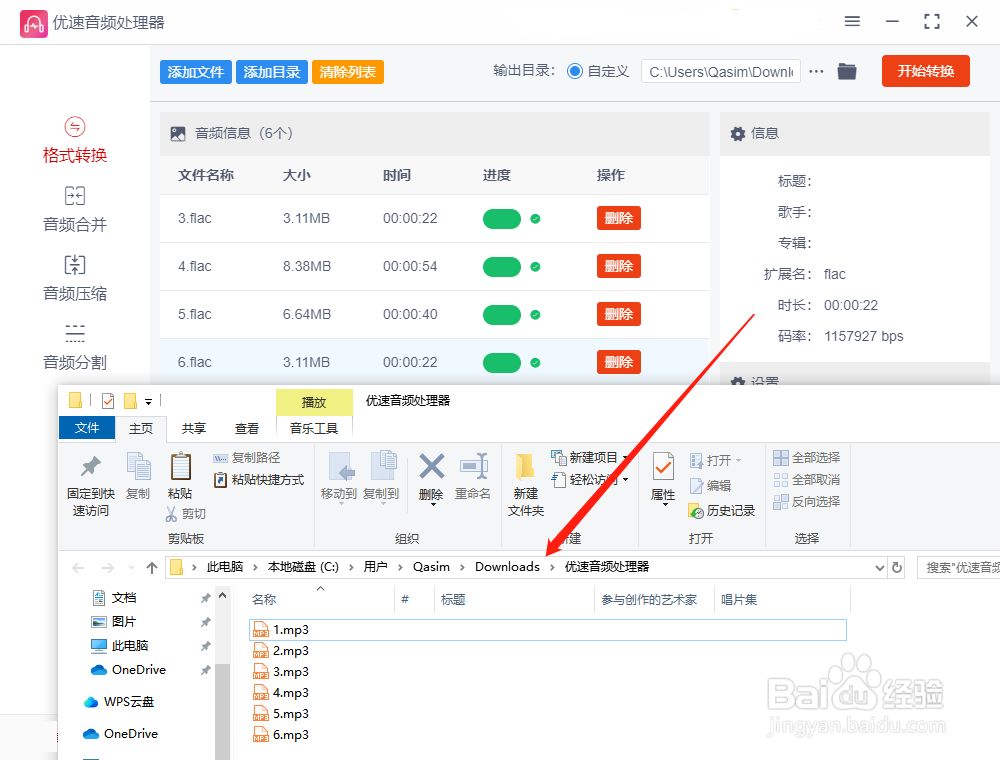Open the 音频分割 audio split section

[x=75, y=347]
